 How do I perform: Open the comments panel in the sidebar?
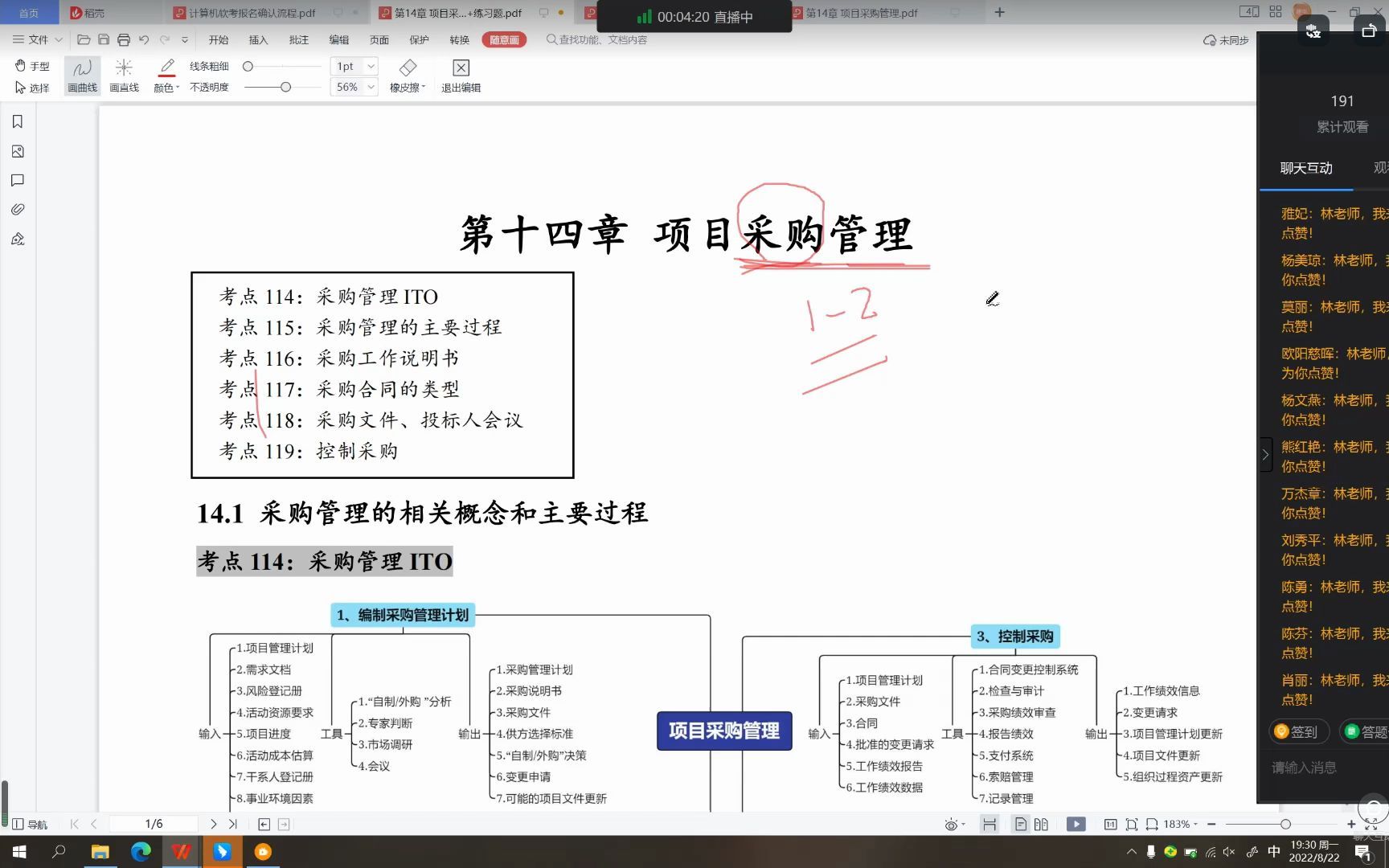(x=18, y=180)
